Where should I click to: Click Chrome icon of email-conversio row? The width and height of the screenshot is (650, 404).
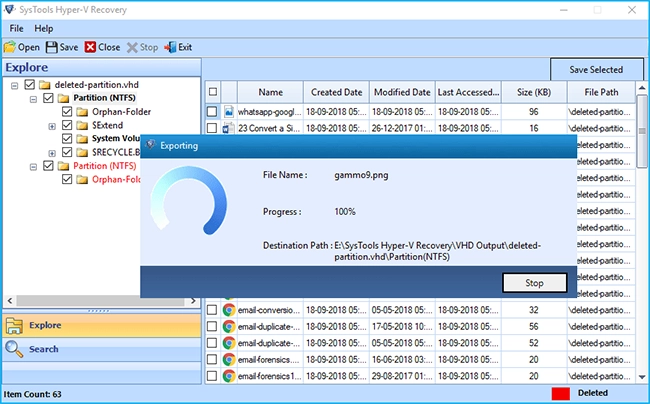[x=229, y=310]
